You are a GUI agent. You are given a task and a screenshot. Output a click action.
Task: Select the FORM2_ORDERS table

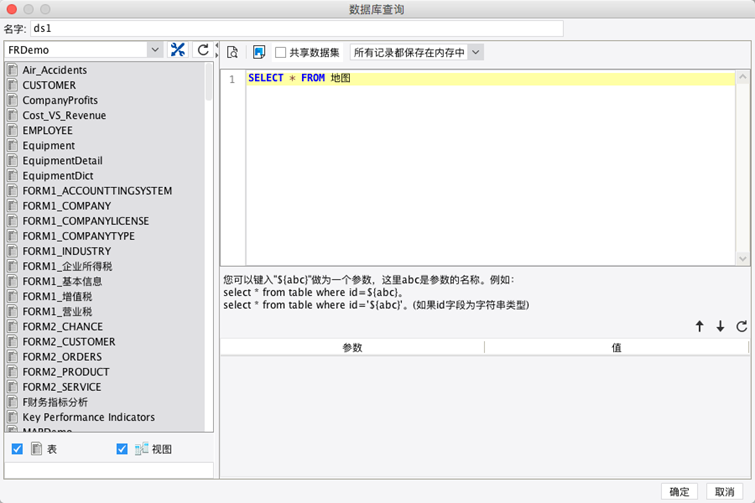(62, 357)
